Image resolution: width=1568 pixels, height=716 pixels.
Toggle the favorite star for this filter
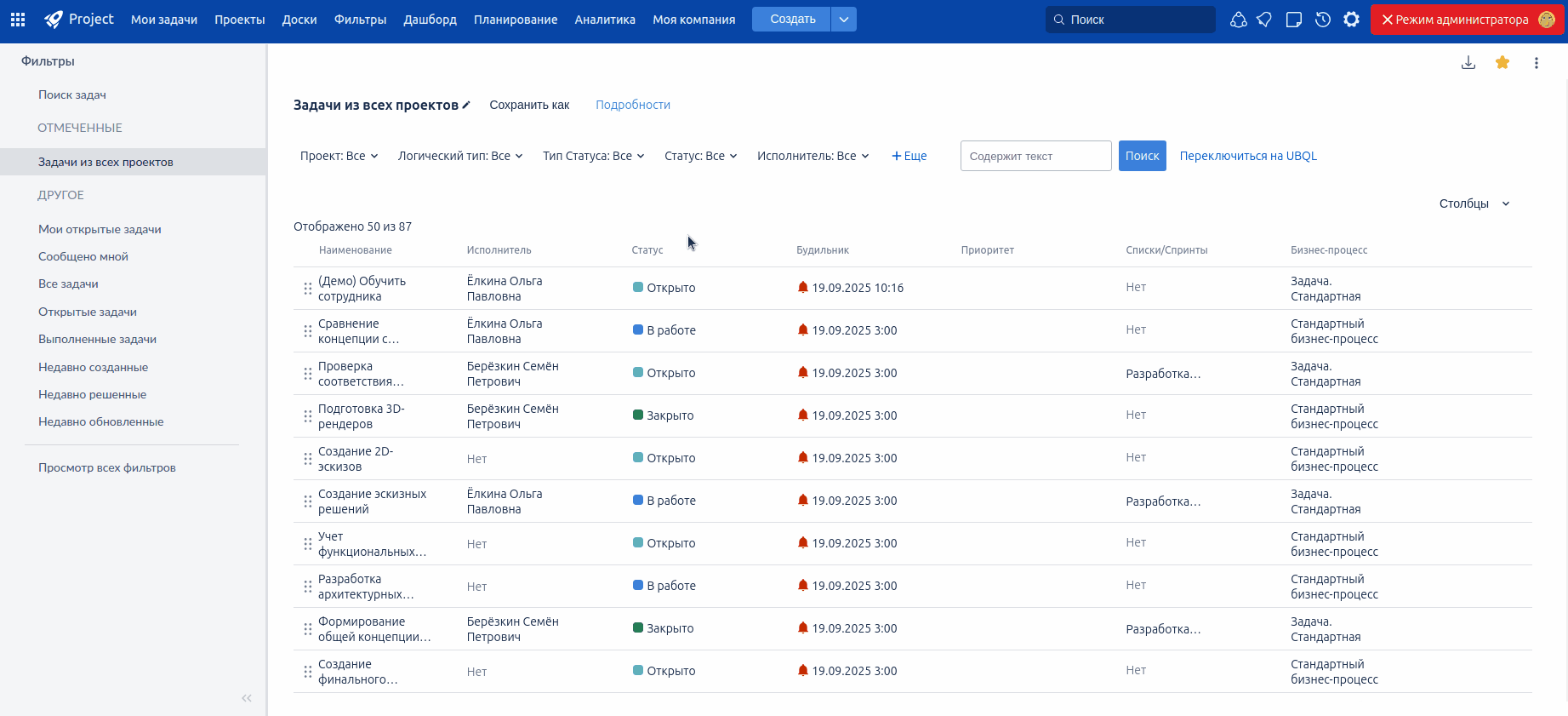click(1502, 63)
